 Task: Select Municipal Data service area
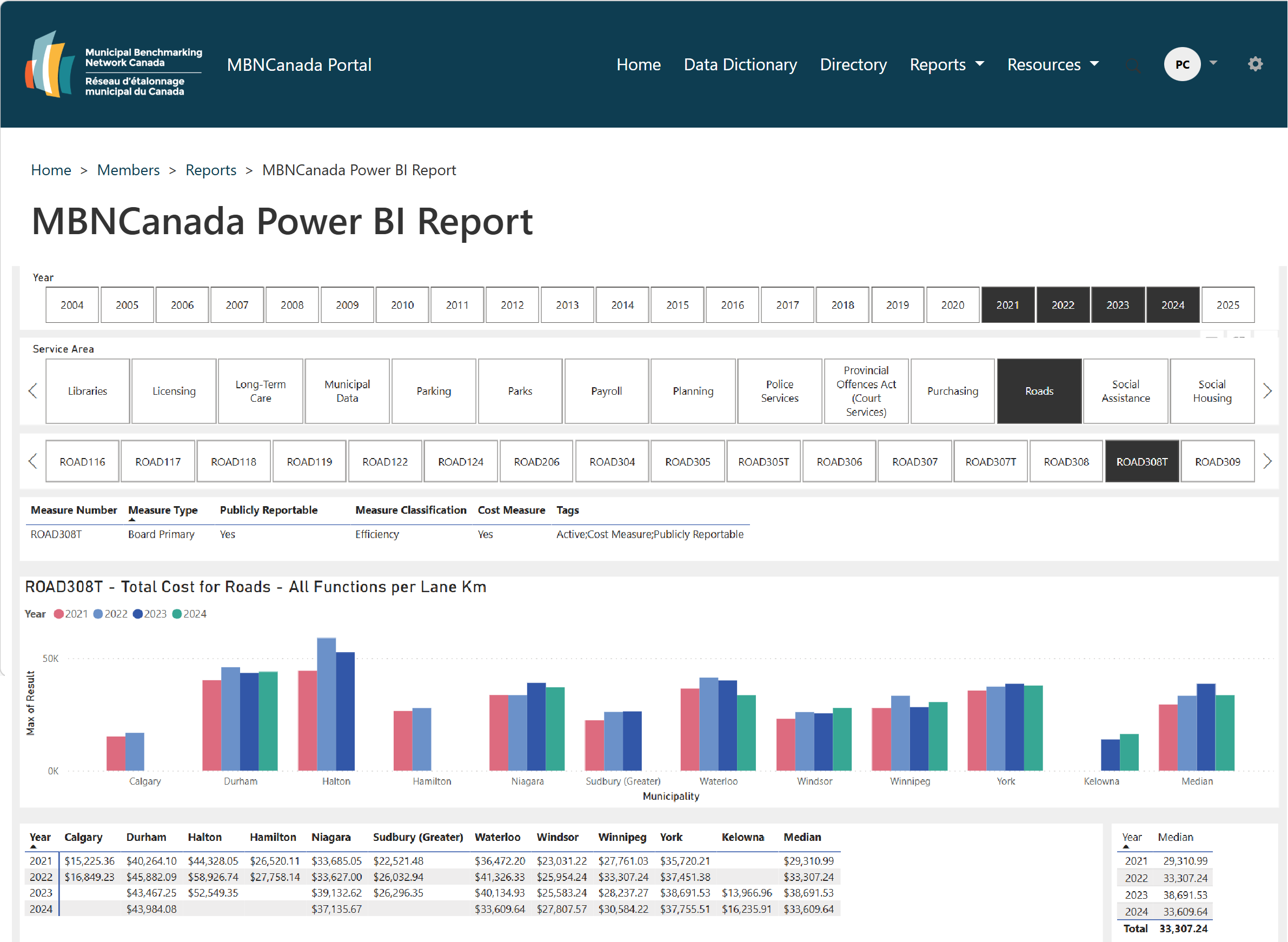click(347, 391)
